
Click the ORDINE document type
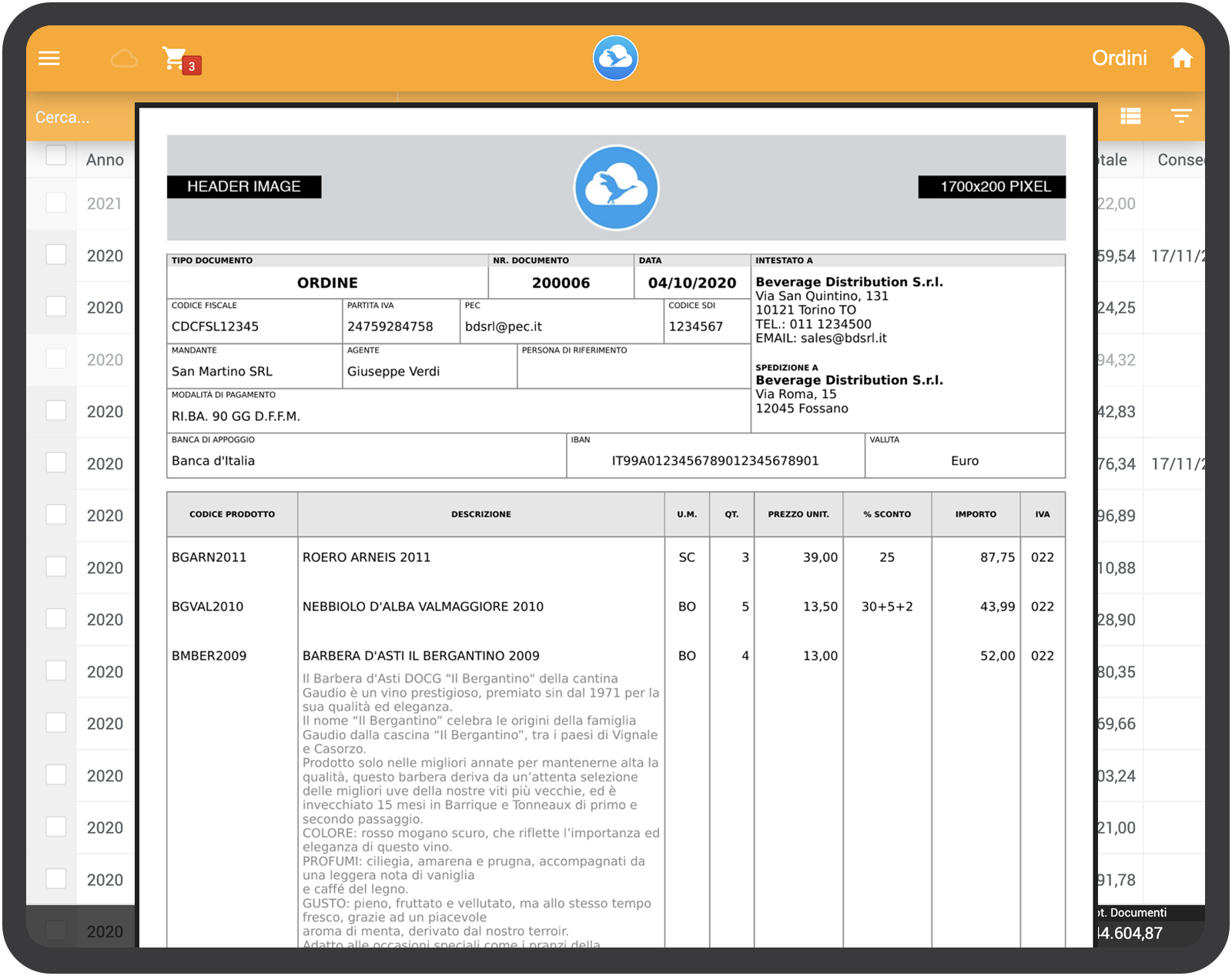327,282
